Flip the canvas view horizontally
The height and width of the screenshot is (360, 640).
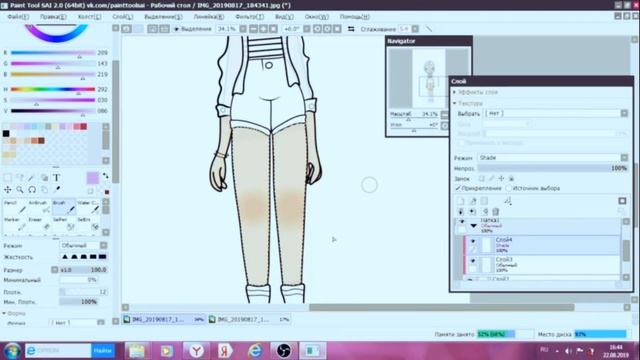tap(351, 29)
